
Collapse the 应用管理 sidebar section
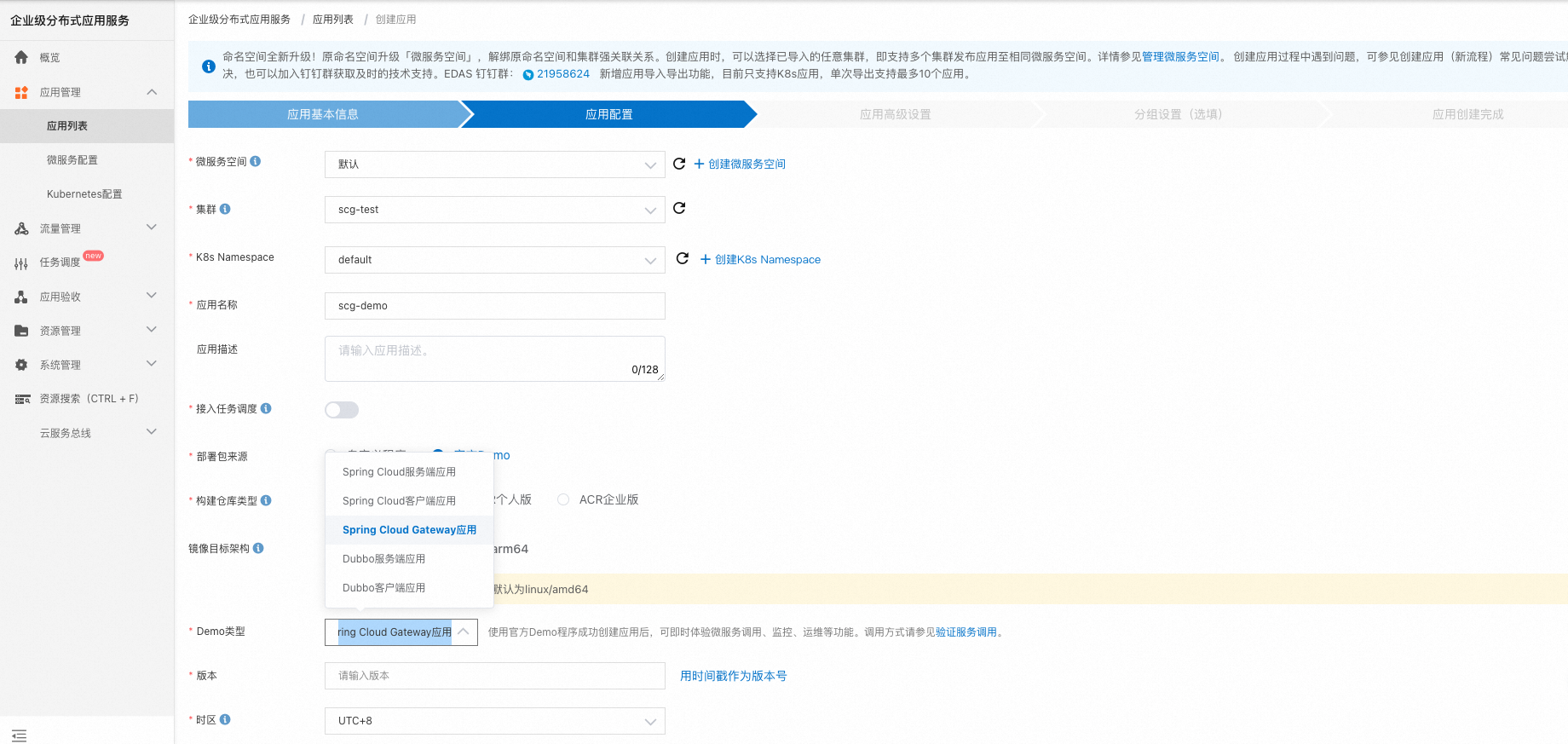[152, 92]
